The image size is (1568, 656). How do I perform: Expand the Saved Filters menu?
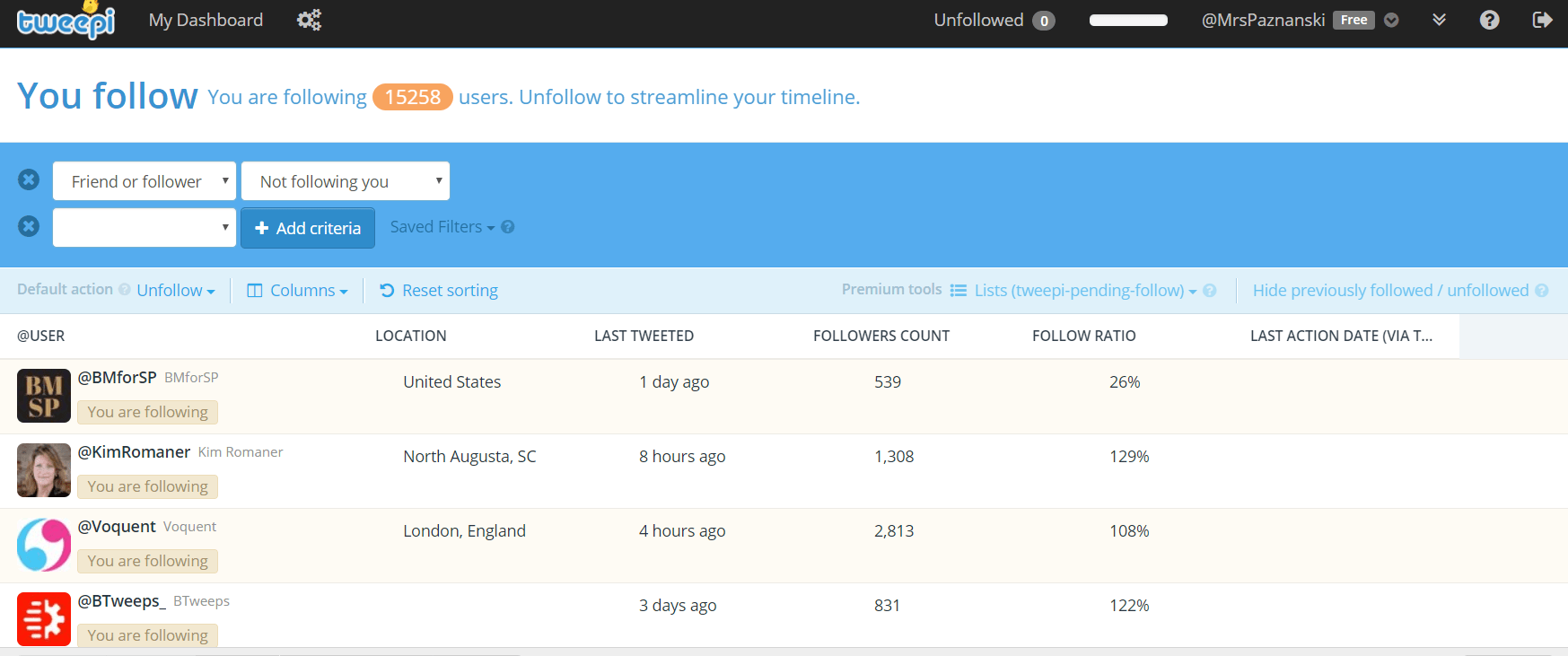click(442, 227)
